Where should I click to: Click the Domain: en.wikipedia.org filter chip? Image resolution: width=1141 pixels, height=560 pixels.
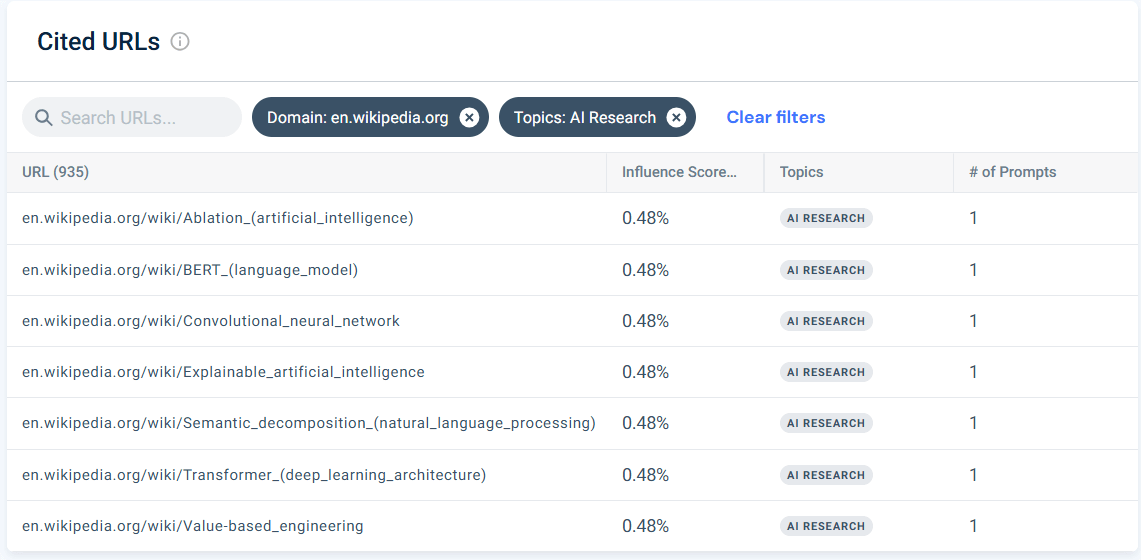(x=370, y=117)
